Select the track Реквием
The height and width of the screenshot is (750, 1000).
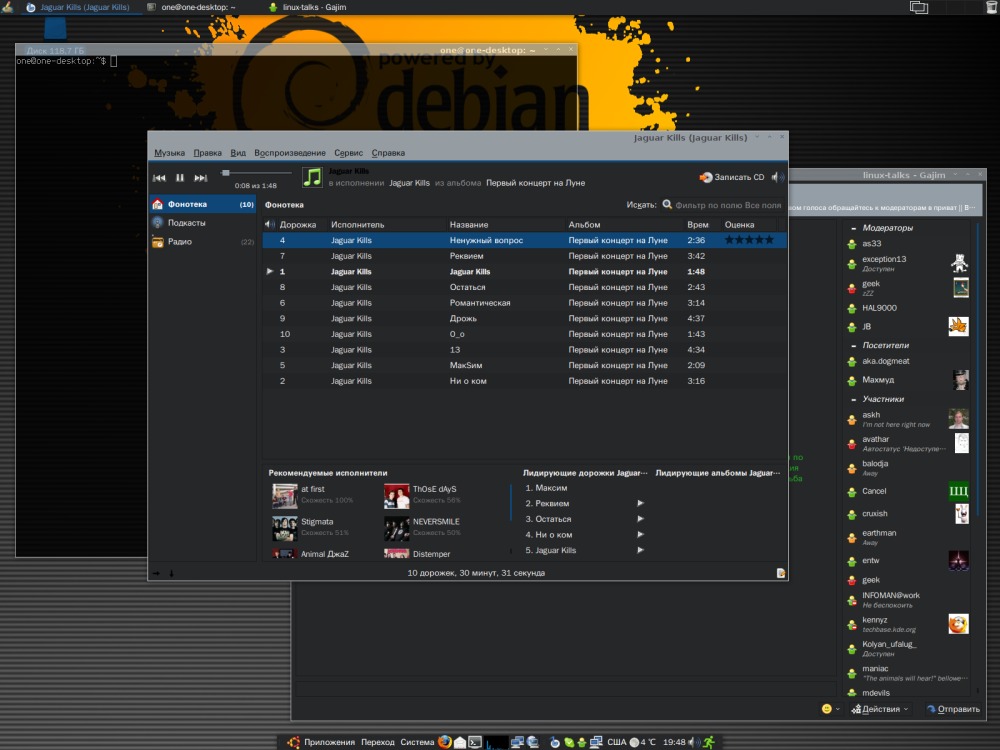524,256
